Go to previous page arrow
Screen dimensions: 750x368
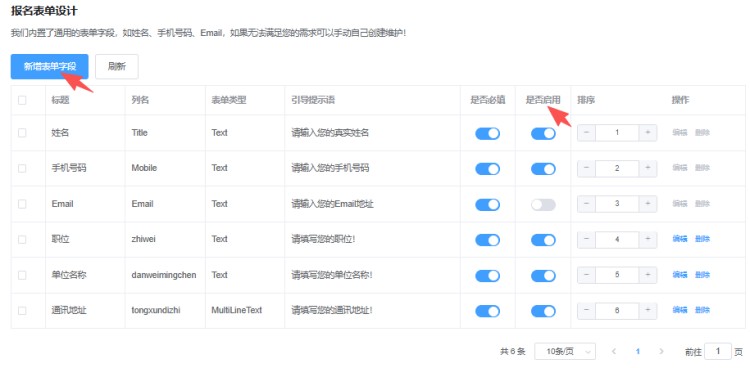click(x=614, y=351)
